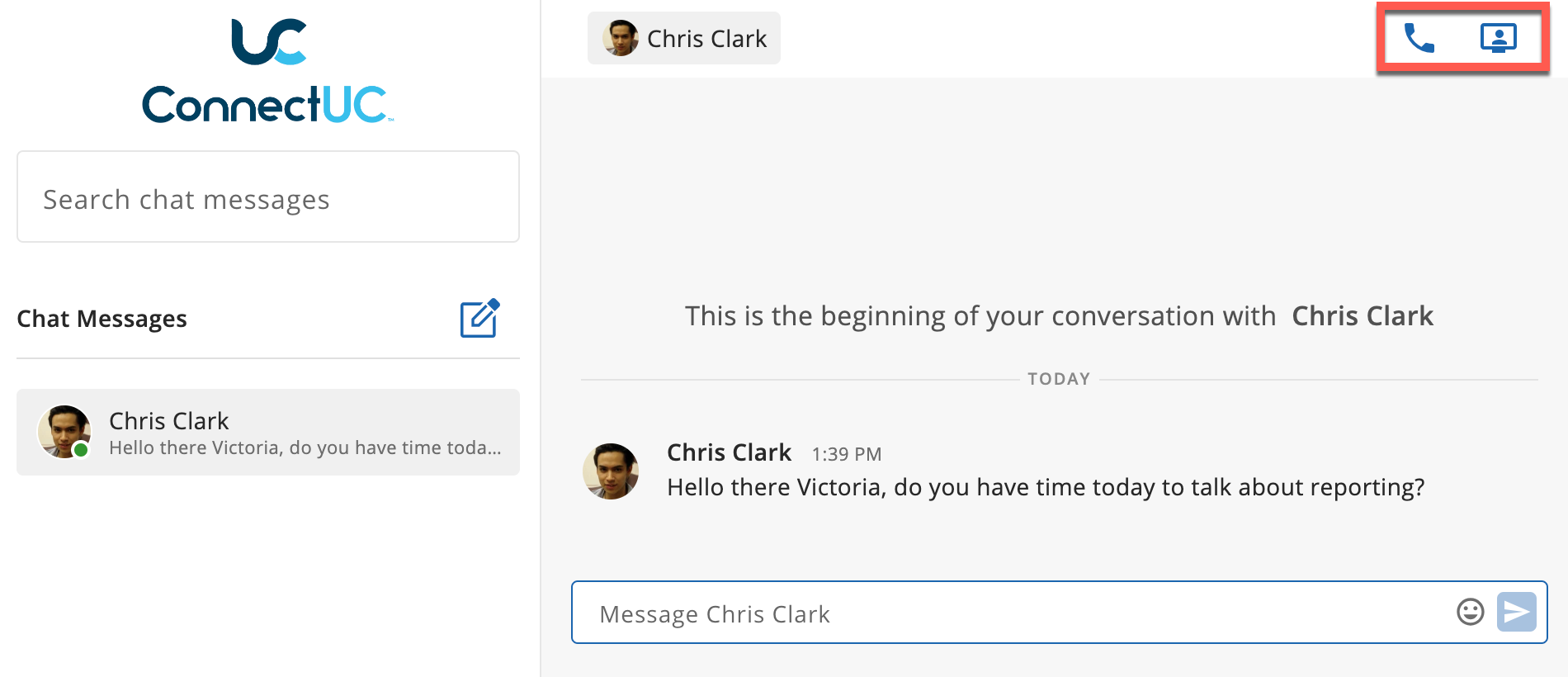This screenshot has width=1568, height=677.
Task: Click the bold Chris Clark in intro text
Action: (1363, 316)
